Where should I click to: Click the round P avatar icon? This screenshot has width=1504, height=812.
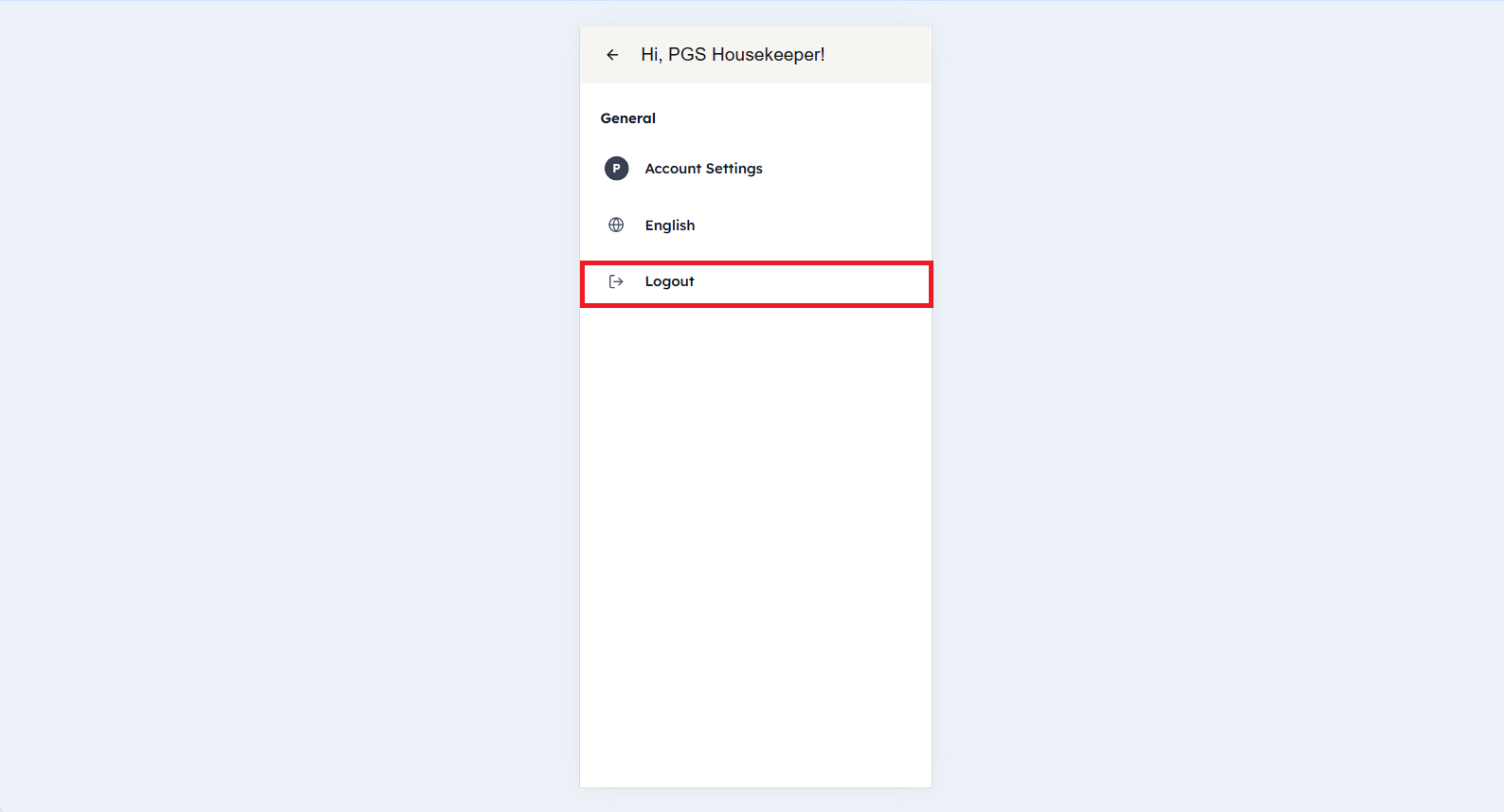point(616,169)
